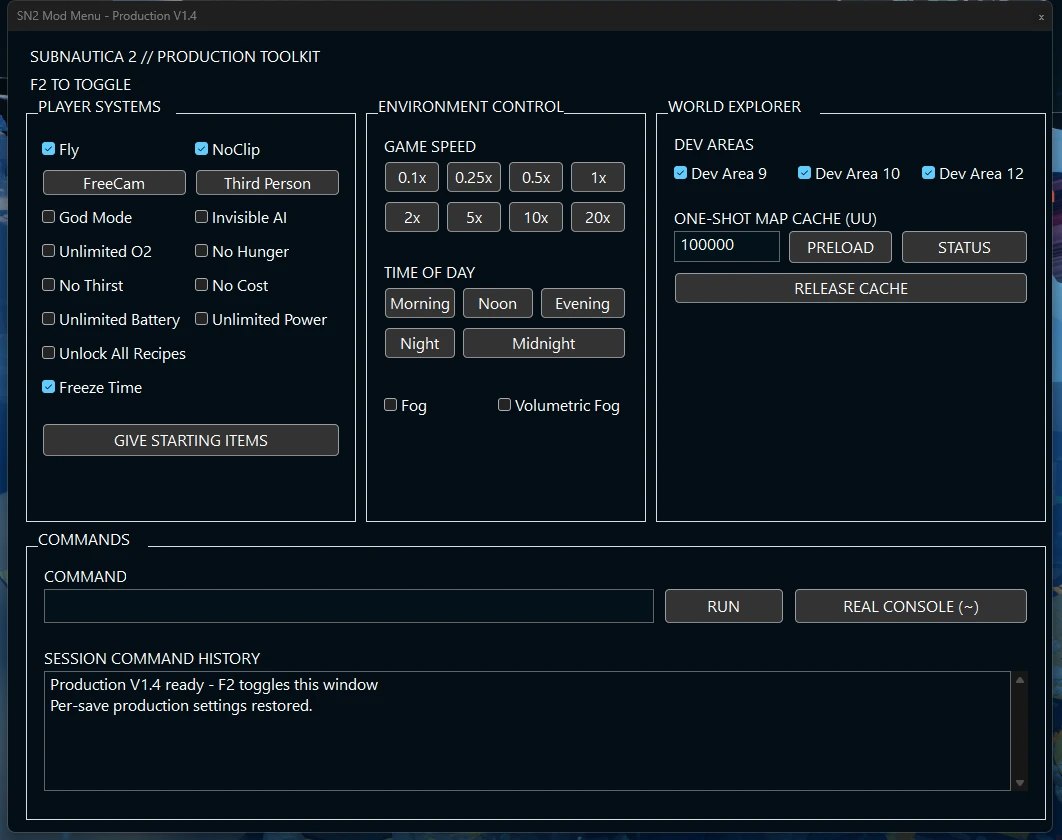Activate the FreeCam button

tap(114, 183)
